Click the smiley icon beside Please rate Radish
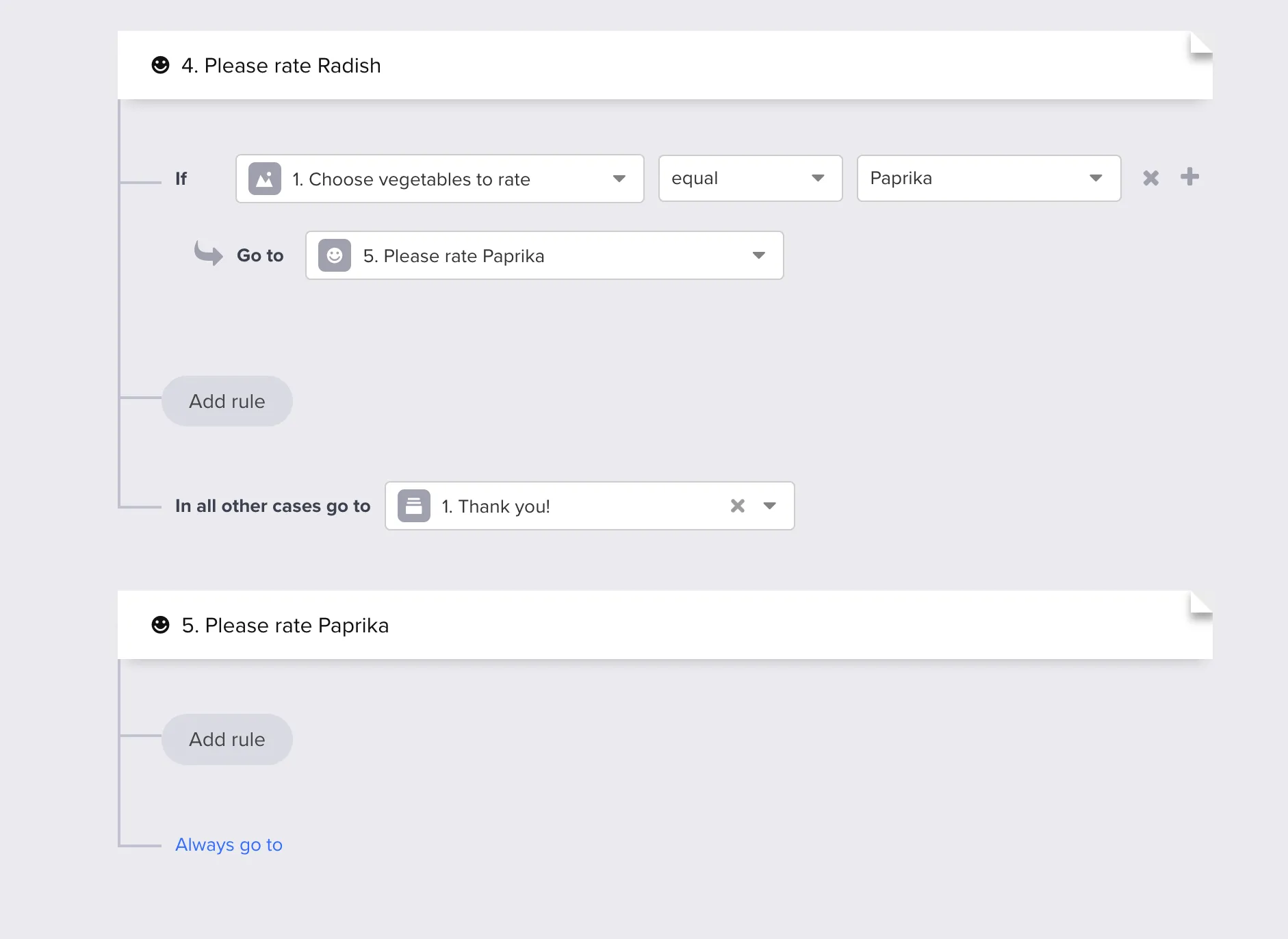 (160, 65)
